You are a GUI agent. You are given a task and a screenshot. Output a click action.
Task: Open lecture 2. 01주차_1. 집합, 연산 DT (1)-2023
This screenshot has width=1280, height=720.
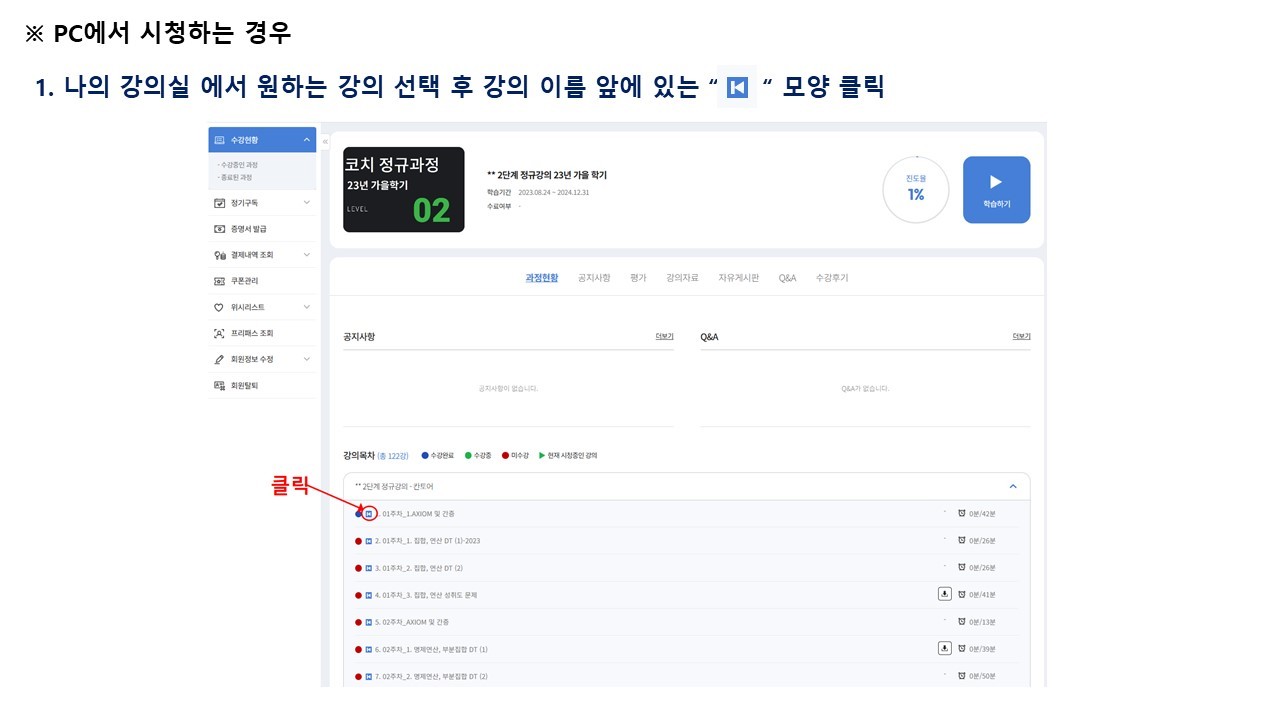pos(428,541)
